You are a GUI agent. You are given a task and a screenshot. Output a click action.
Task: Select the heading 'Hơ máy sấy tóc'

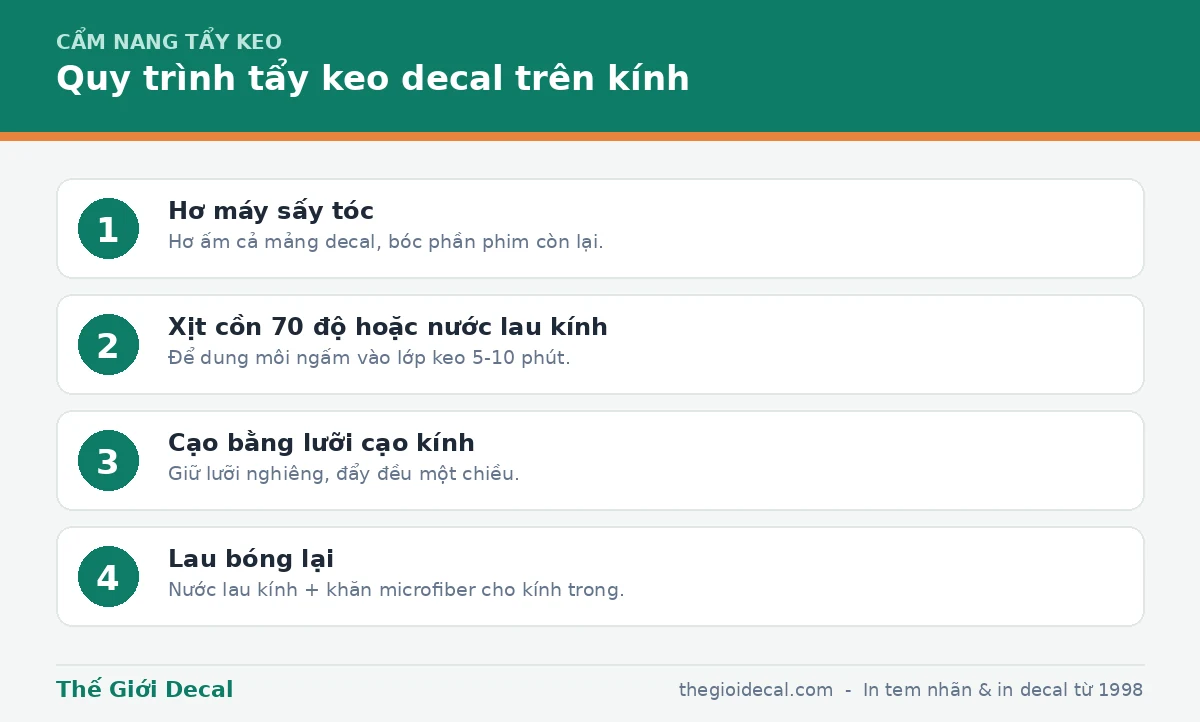click(271, 211)
